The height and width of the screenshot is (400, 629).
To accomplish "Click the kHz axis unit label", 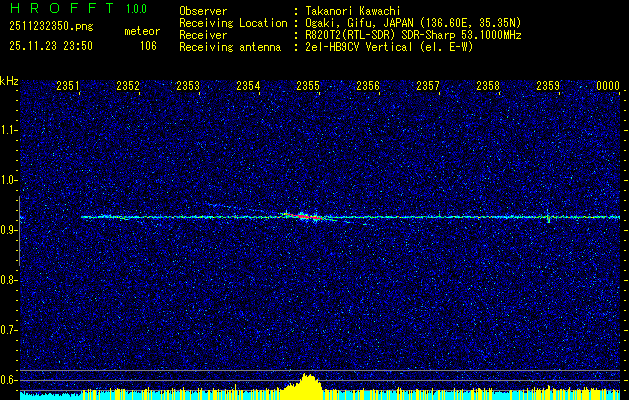I will coord(9,81).
